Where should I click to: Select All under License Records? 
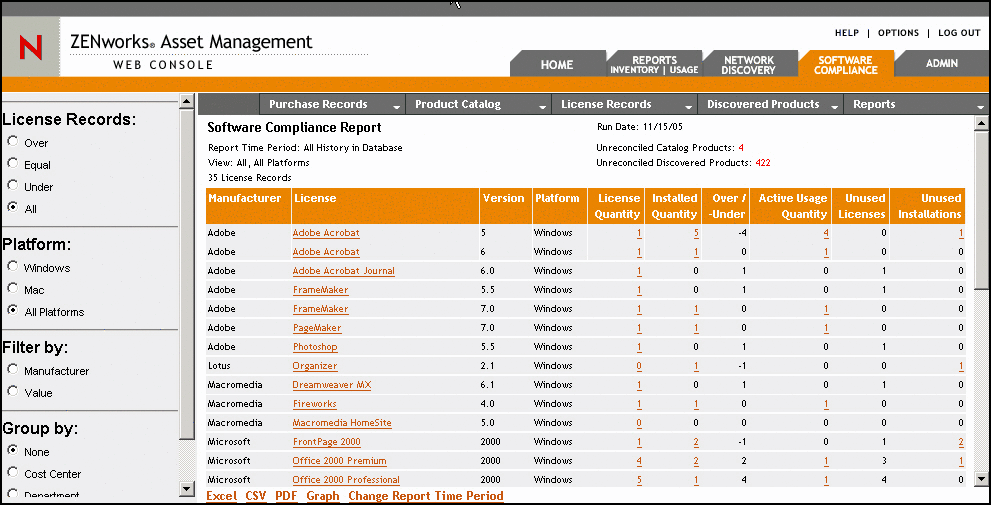pos(12,207)
